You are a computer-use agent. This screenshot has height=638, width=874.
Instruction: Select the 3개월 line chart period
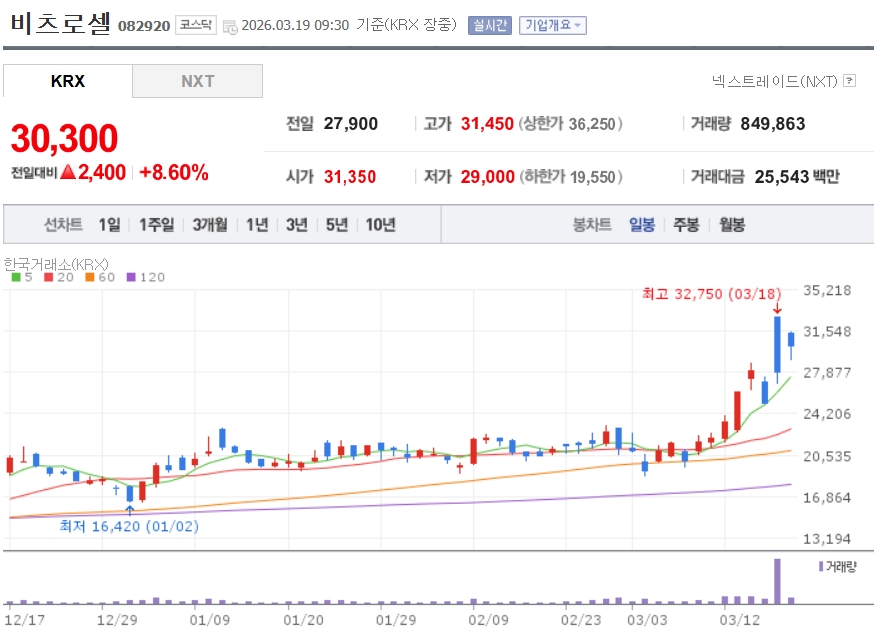coord(210,225)
